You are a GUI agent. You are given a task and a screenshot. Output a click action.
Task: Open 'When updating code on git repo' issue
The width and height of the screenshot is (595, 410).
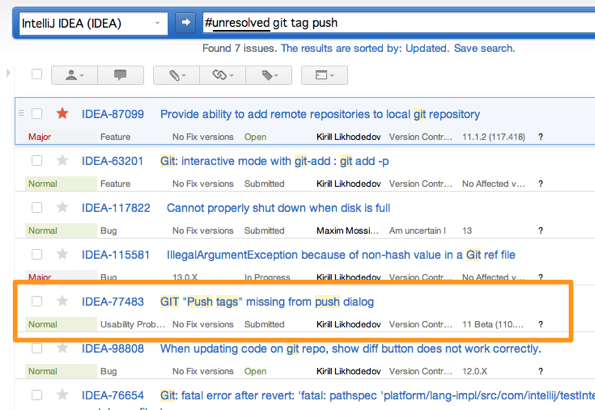pyautogui.click(x=351, y=348)
